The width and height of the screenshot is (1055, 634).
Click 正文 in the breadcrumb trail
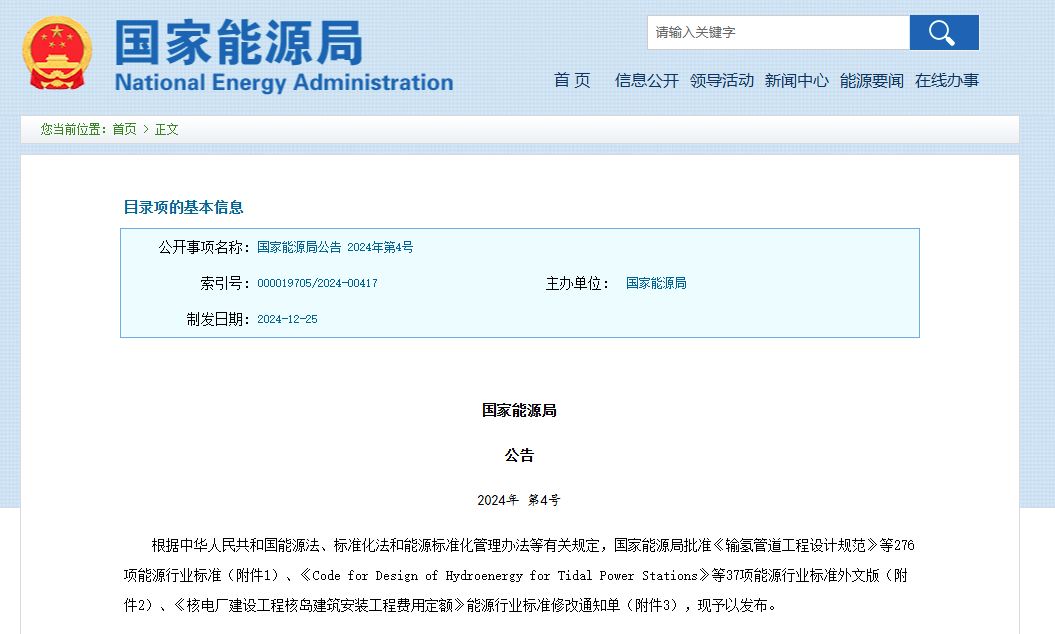[x=166, y=129]
